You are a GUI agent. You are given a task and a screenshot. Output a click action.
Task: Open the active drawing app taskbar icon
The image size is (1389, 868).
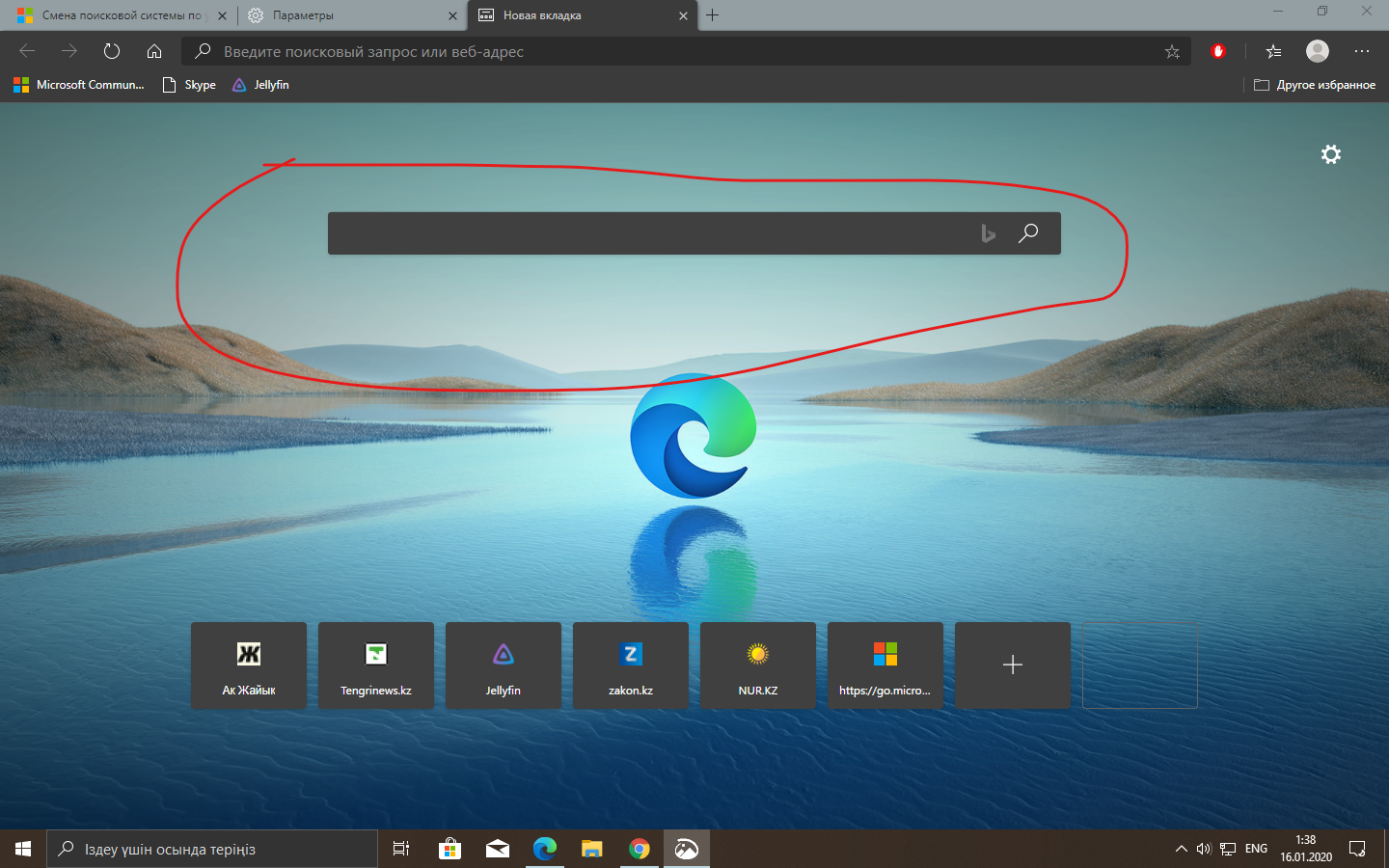click(687, 849)
